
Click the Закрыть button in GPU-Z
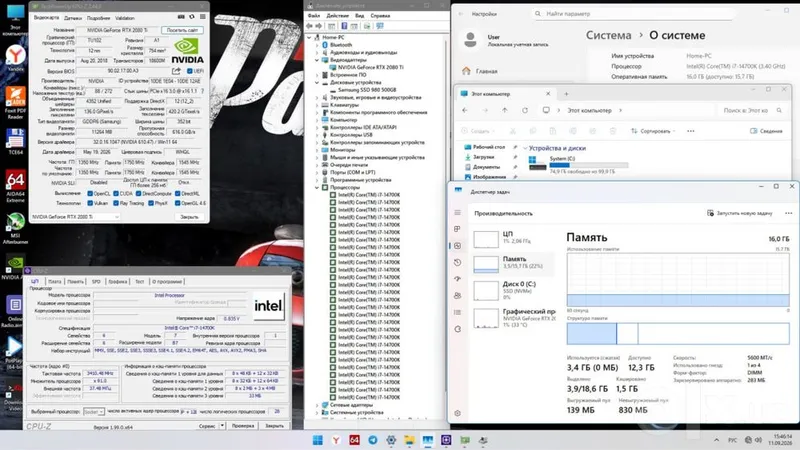coord(189,217)
